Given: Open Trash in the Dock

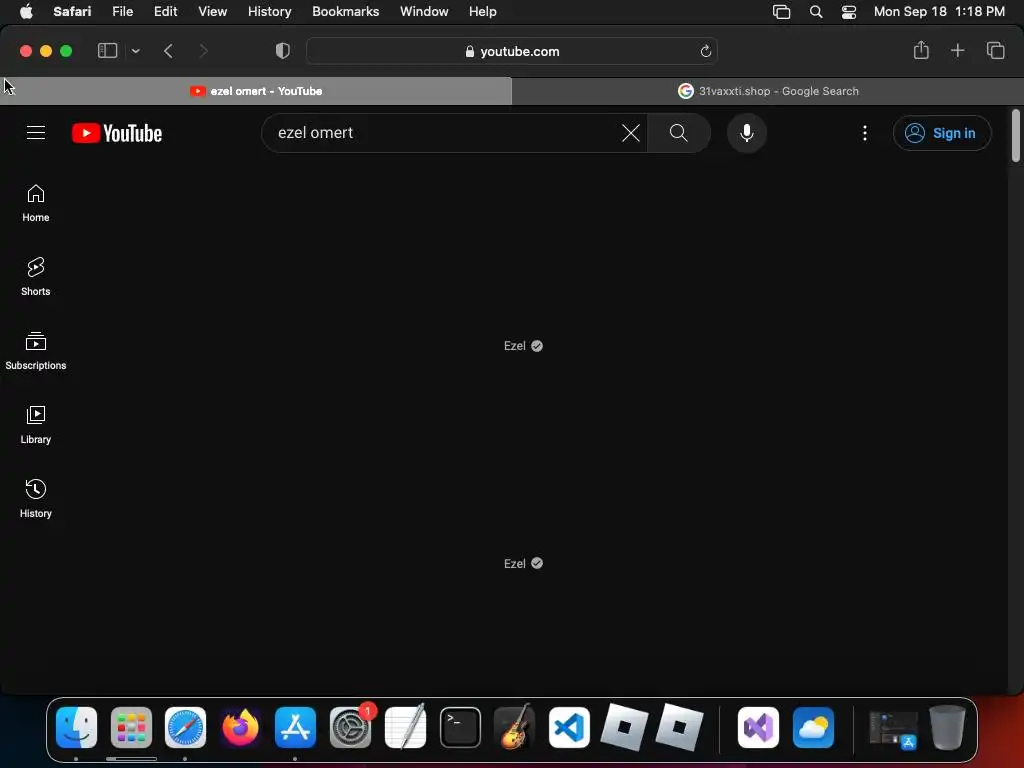Looking at the screenshot, I should (947, 727).
